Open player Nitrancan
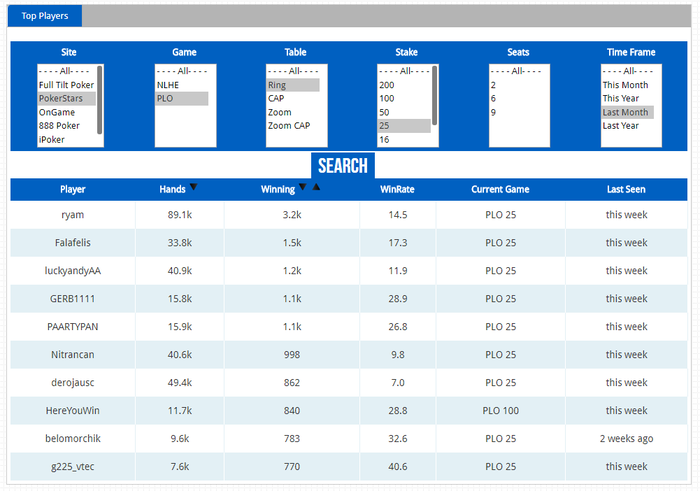 73,355
